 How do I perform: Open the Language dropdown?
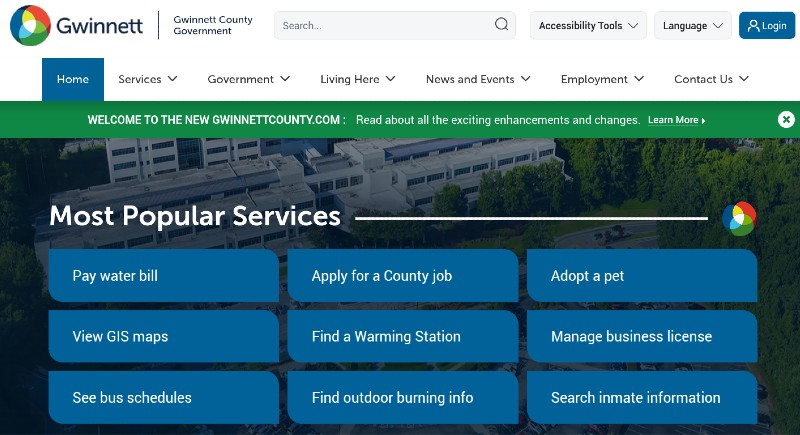coord(692,26)
